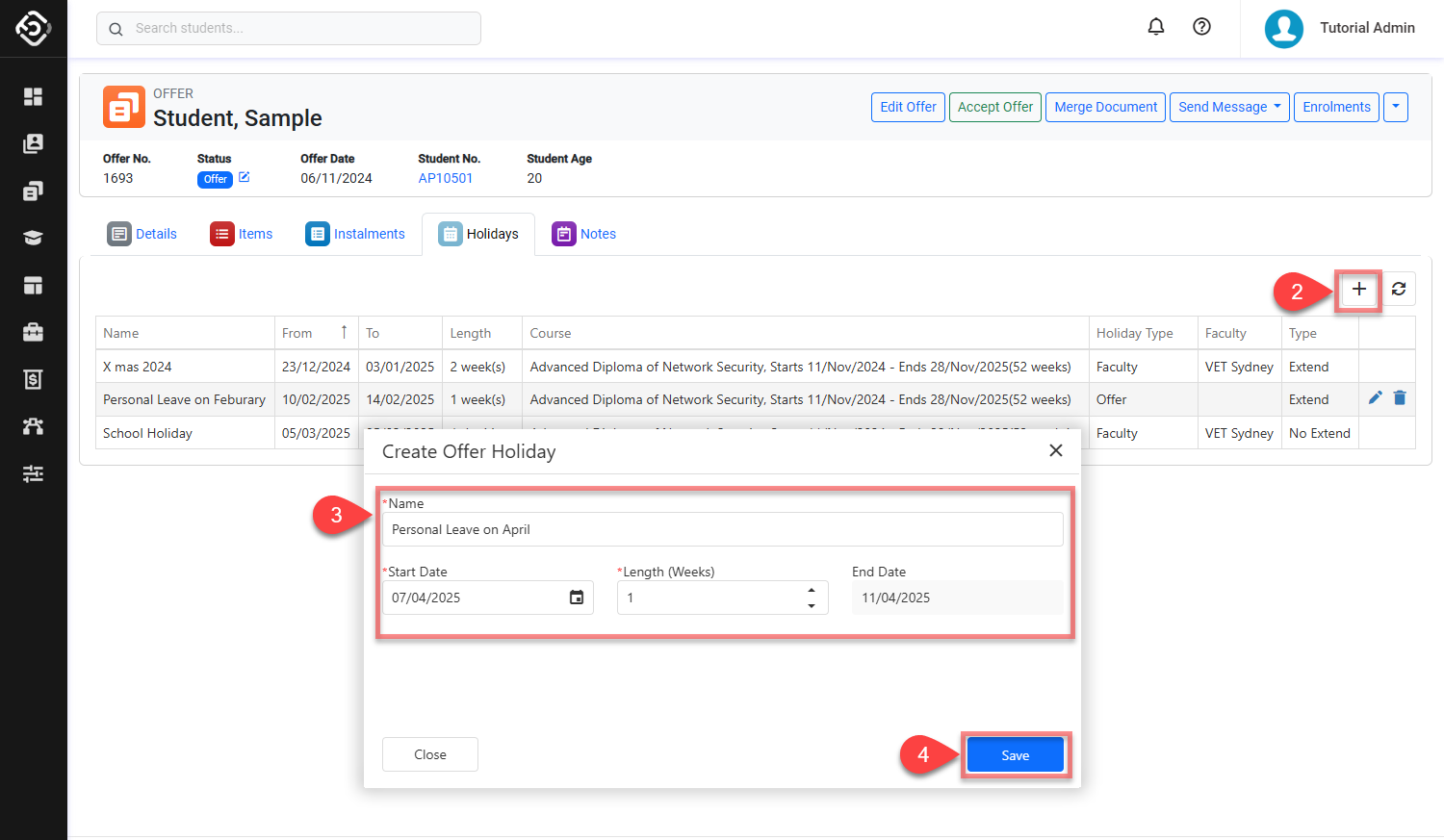
Task: Click the Accept Offer button
Action: 994,107
